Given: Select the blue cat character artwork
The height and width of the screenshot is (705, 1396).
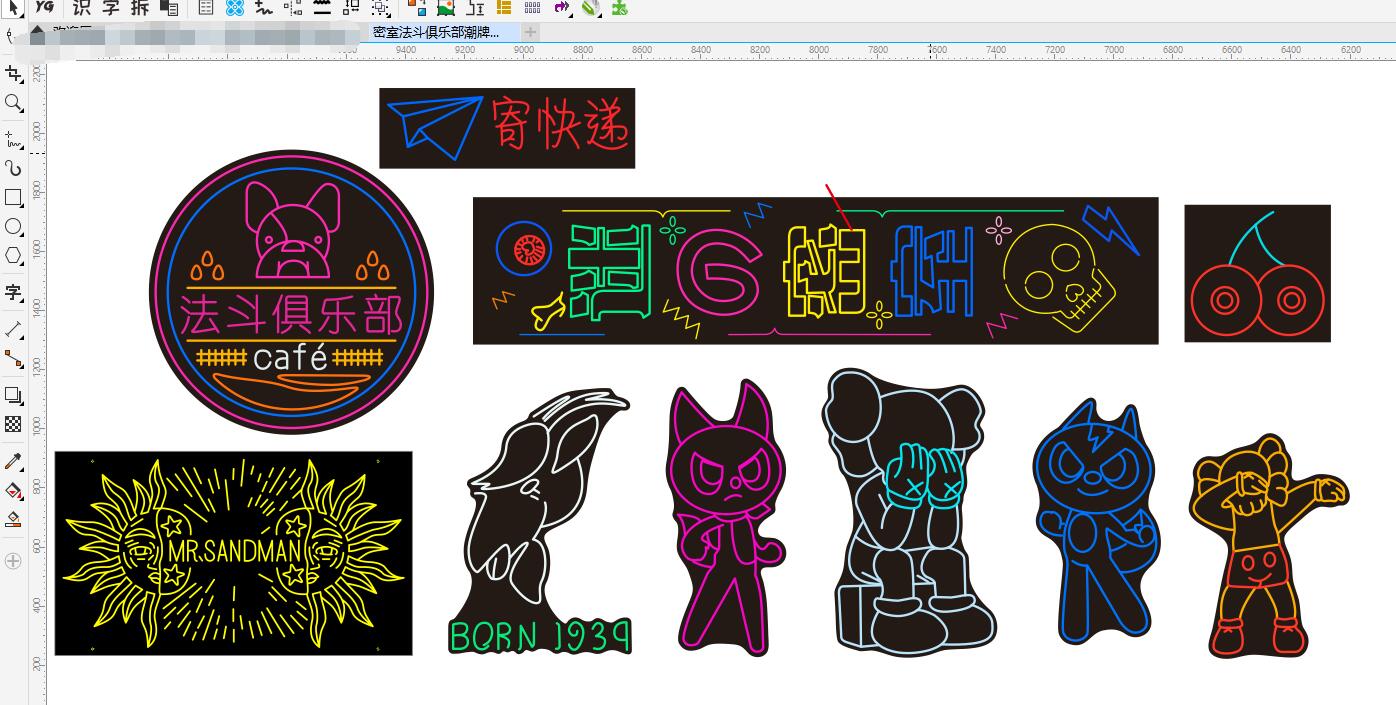Looking at the screenshot, I should [x=1095, y=522].
